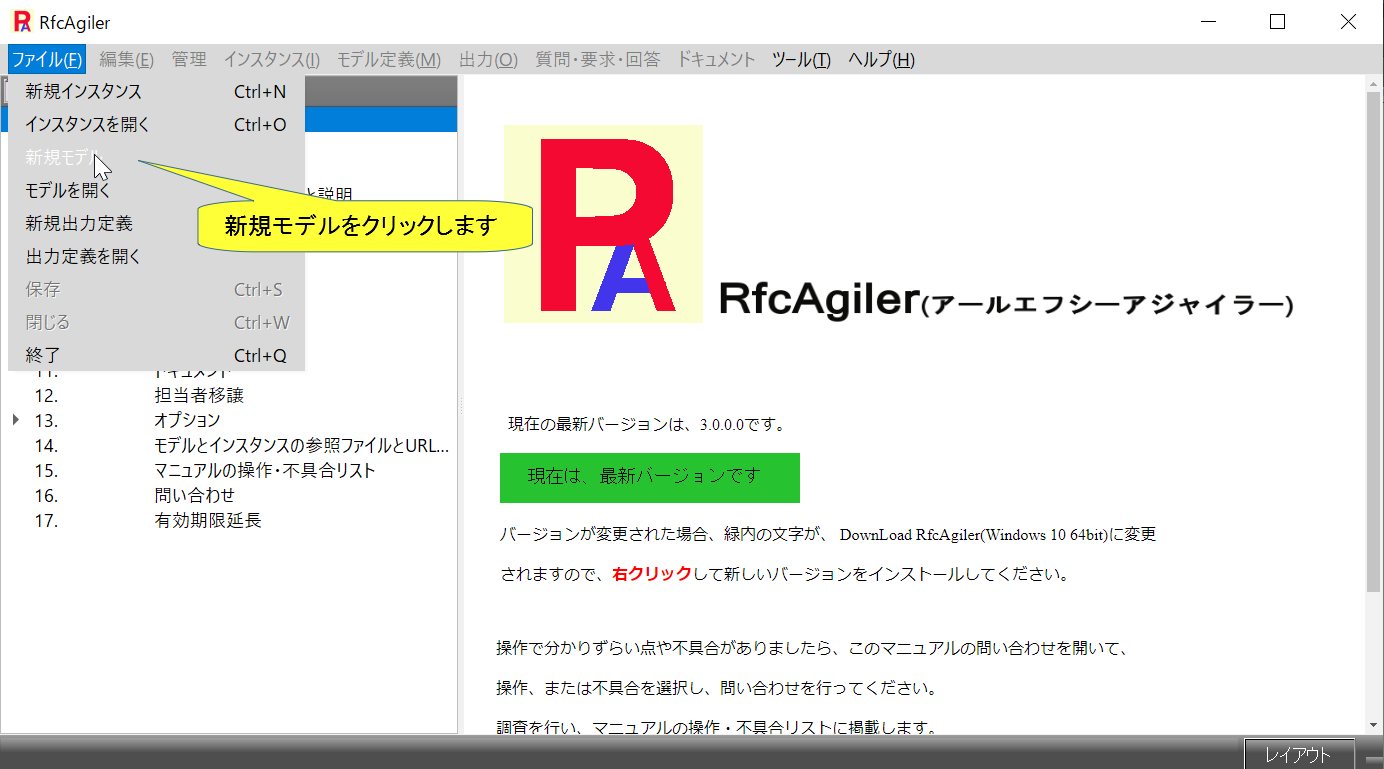Click the scrollbar down arrow
The width and height of the screenshot is (1384, 769).
[x=1374, y=724]
